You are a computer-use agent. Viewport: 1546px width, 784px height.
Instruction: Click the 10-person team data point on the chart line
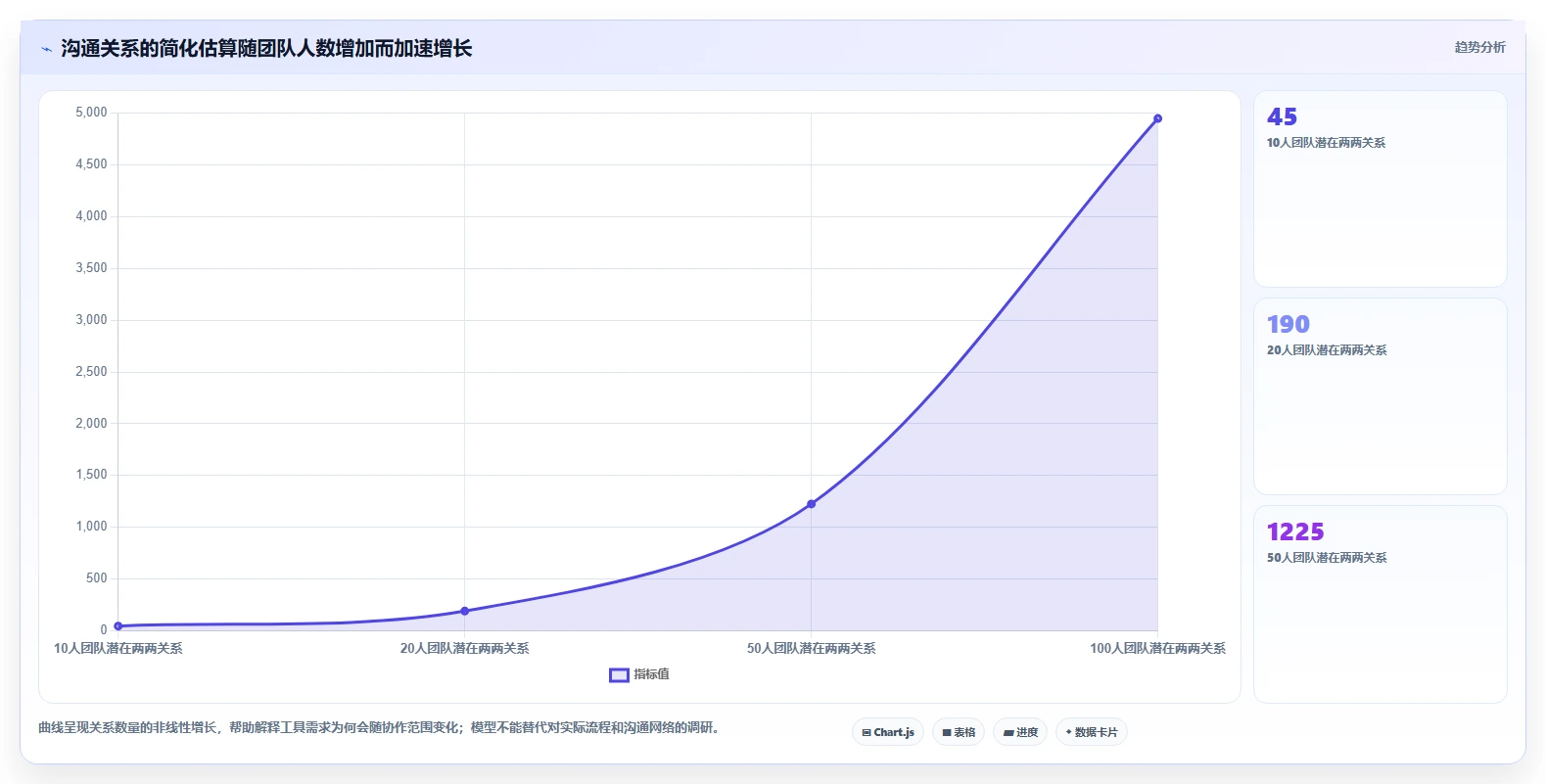click(118, 625)
